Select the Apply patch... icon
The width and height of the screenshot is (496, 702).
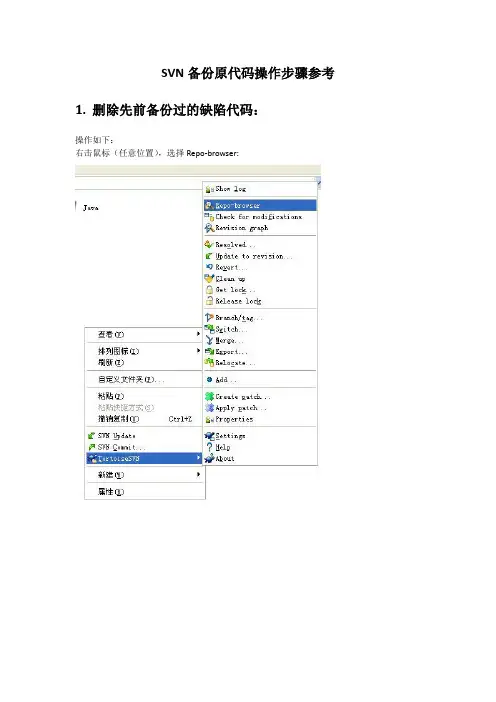[209, 408]
